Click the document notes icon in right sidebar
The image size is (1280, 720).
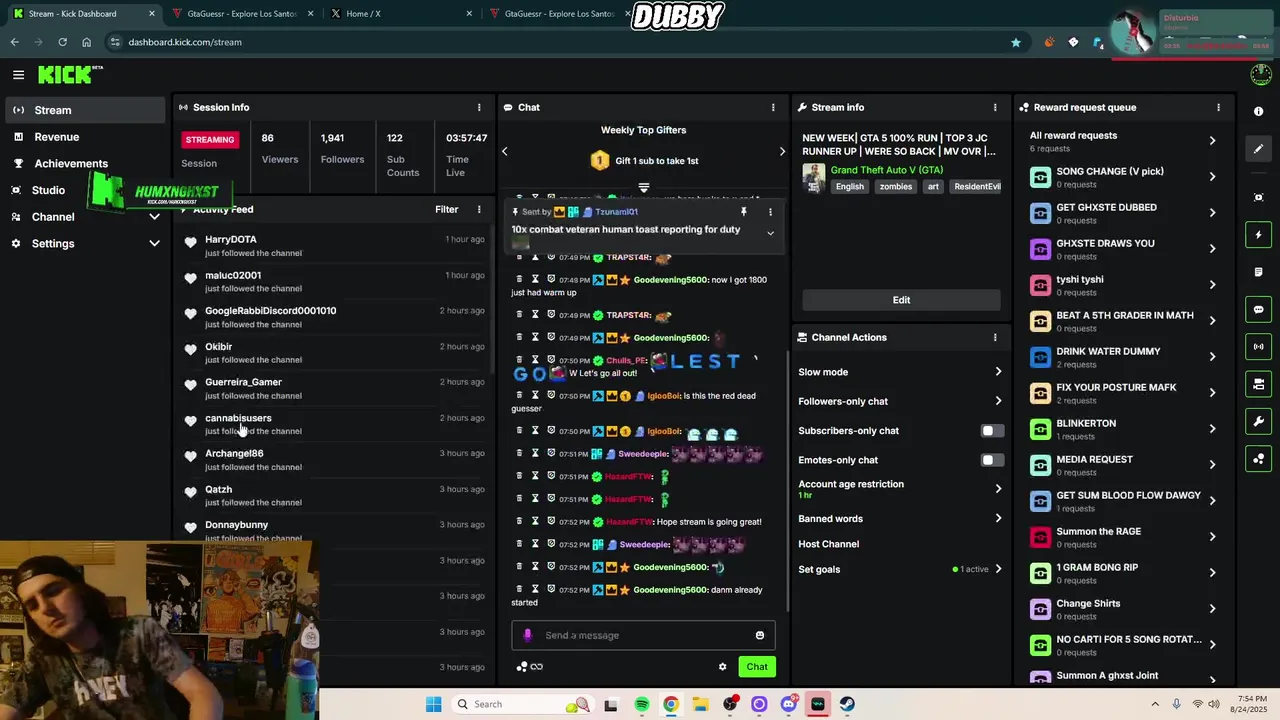1259,272
